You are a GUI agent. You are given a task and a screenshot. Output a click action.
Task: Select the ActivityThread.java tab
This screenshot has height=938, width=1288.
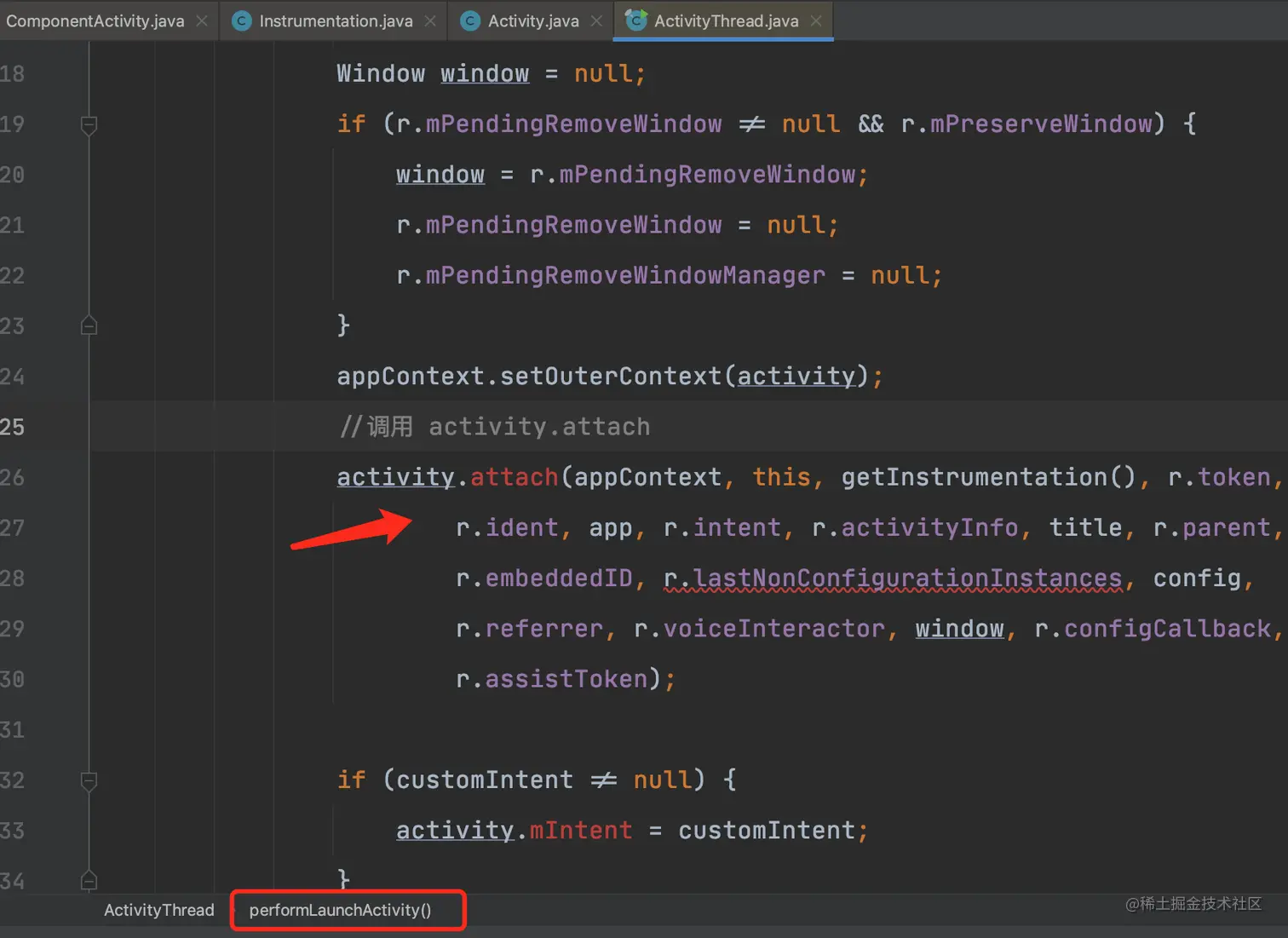[726, 21]
